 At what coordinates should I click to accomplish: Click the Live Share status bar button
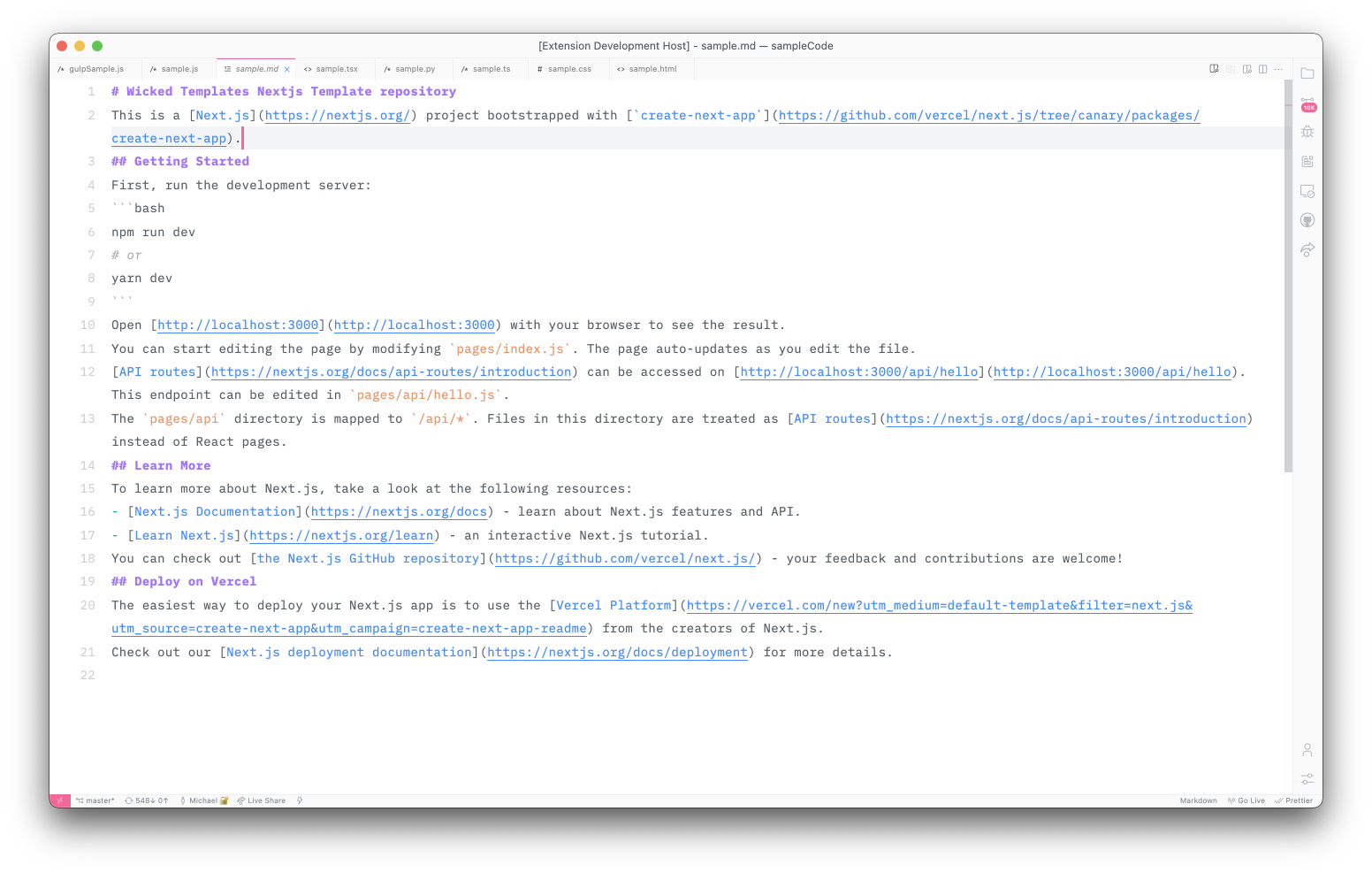pos(262,800)
